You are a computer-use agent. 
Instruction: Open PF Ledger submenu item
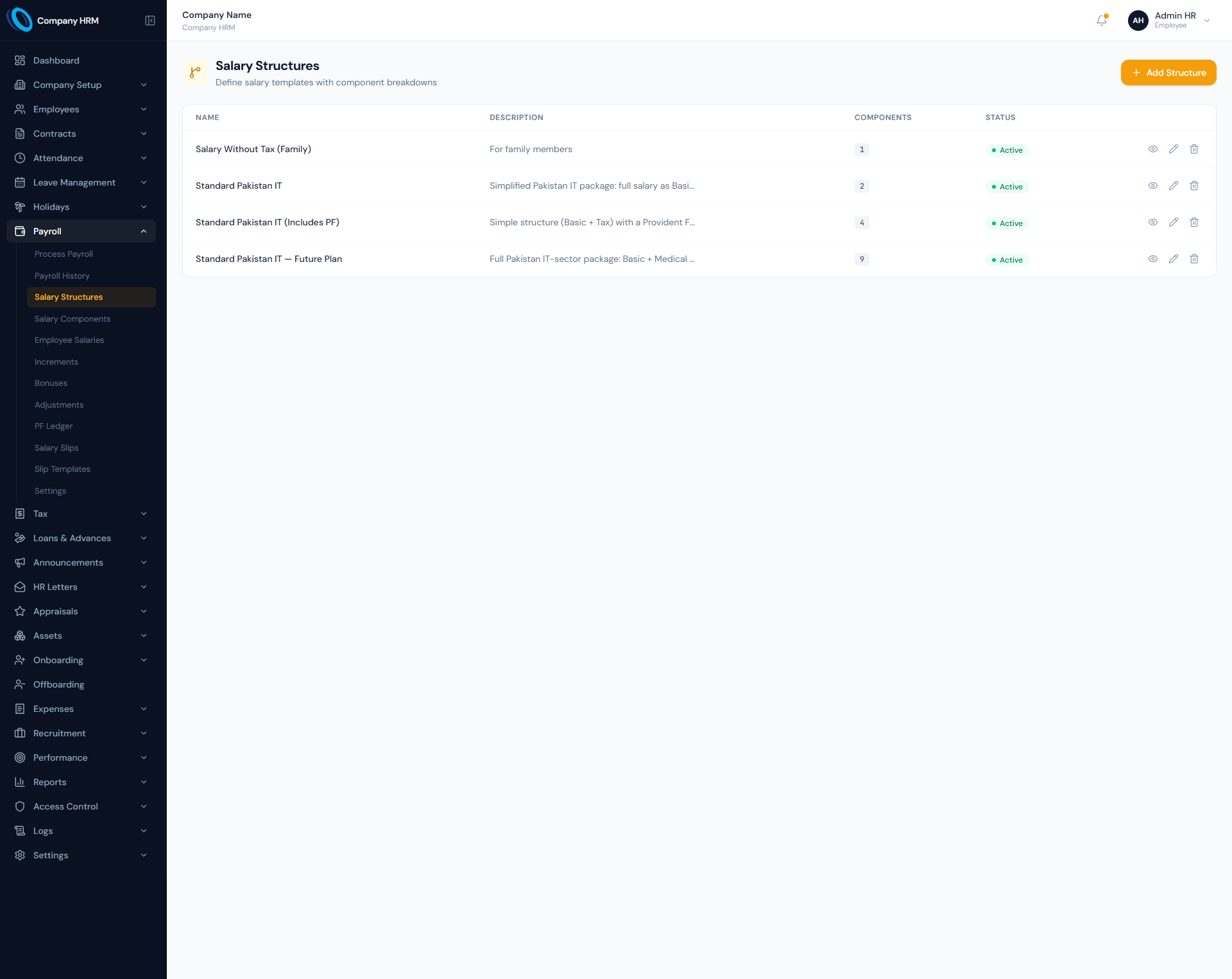coord(91,426)
